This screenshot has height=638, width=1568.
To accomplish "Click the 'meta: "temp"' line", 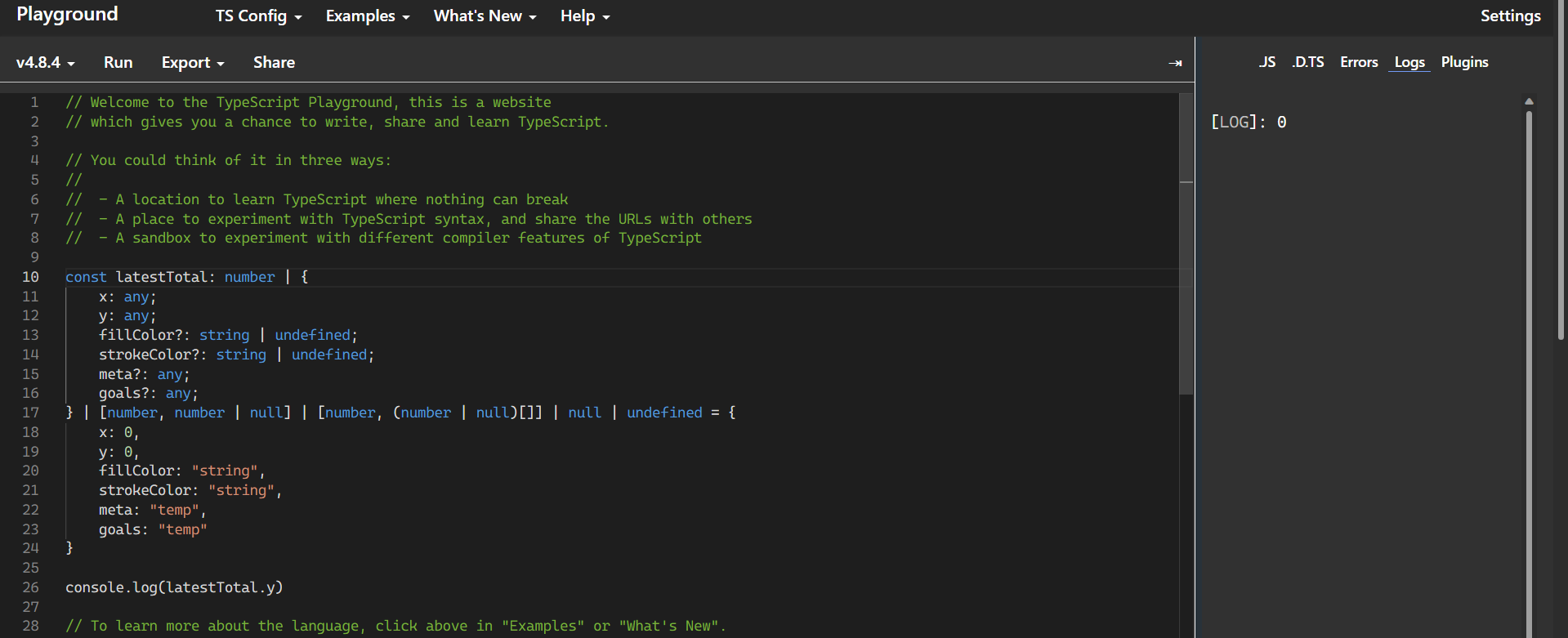I will tap(153, 510).
